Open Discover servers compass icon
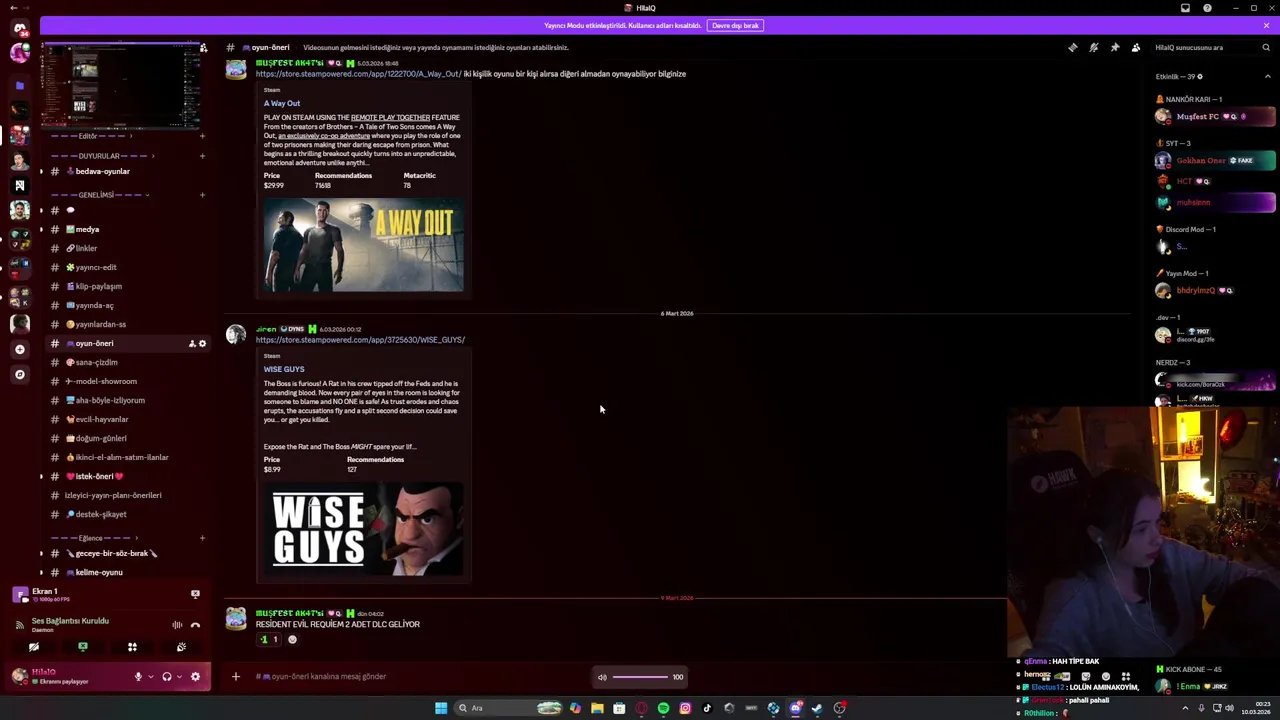 [20, 374]
